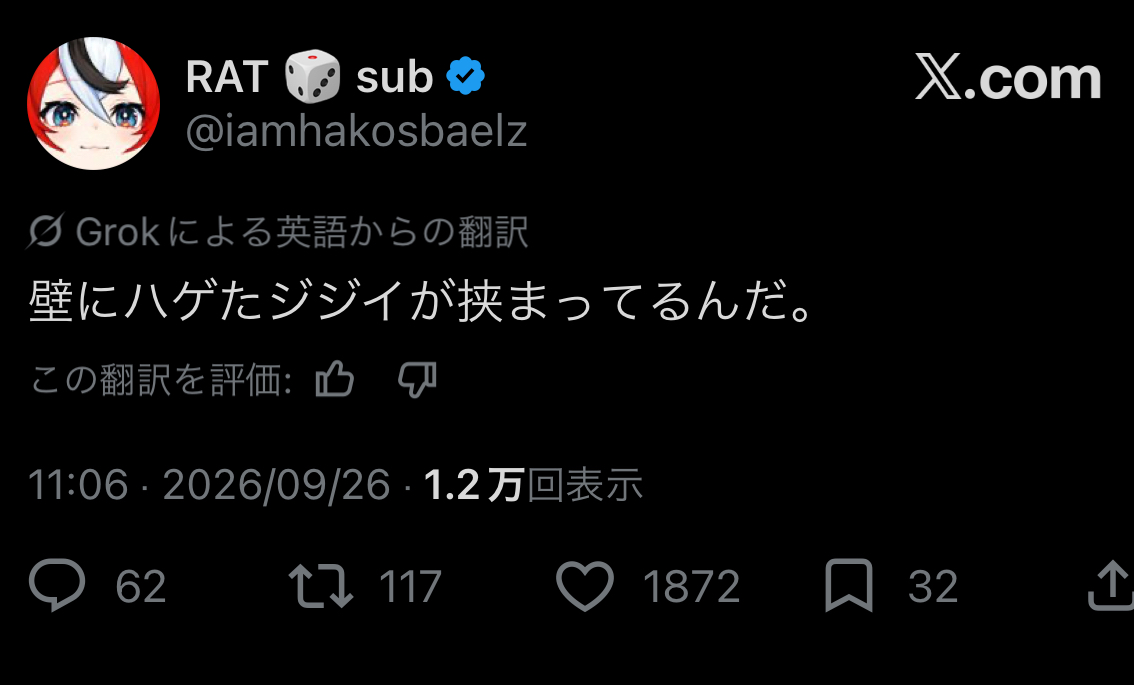Open the share upload icon
The height and width of the screenshot is (685, 1134).
point(1112,585)
